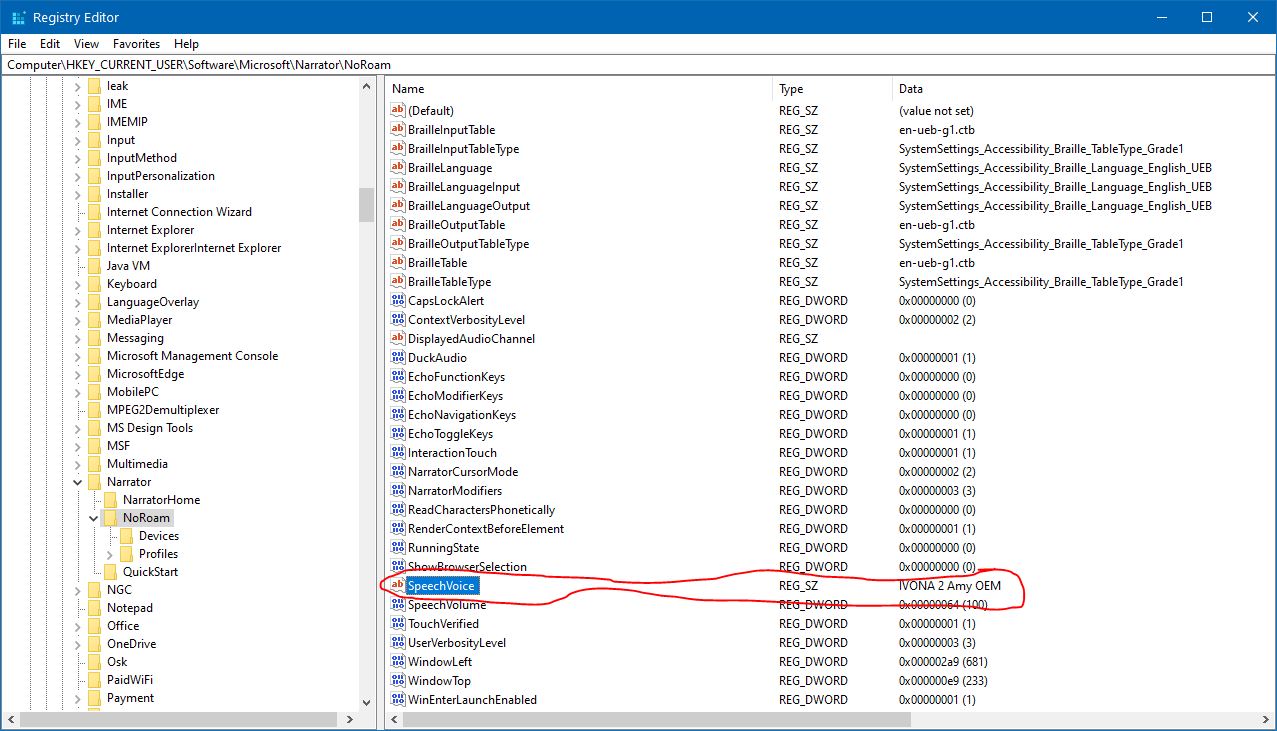
Task: Expand the MediaPlayer key
Action: click(x=78, y=320)
